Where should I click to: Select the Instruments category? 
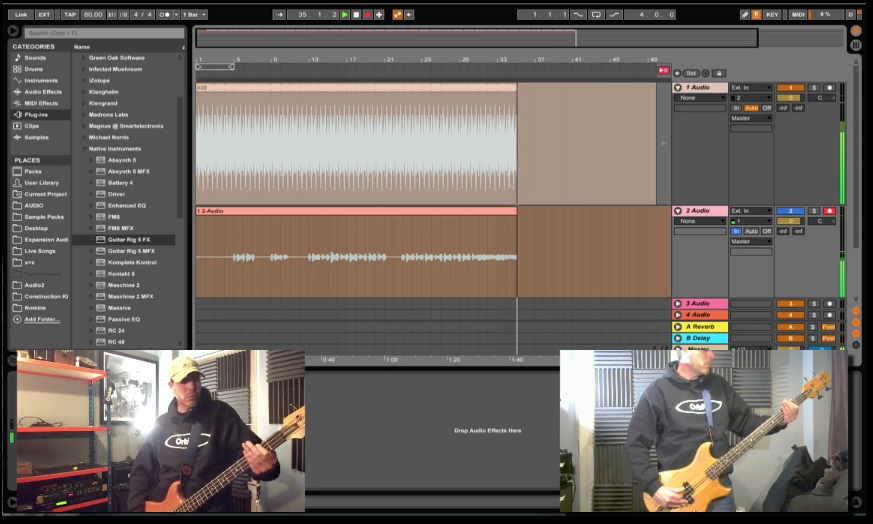pyautogui.click(x=41, y=81)
